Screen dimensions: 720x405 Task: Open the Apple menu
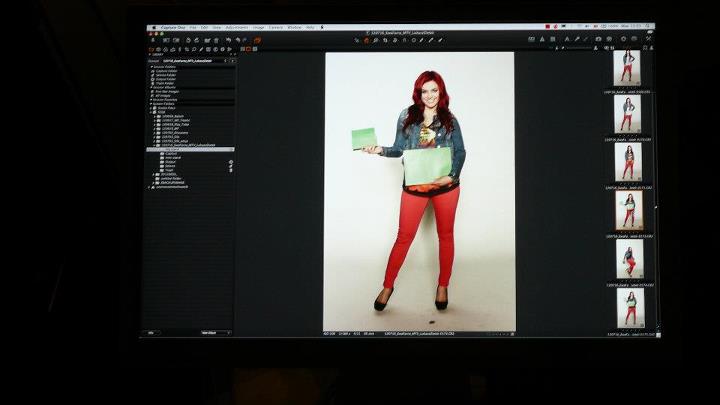pos(154,28)
